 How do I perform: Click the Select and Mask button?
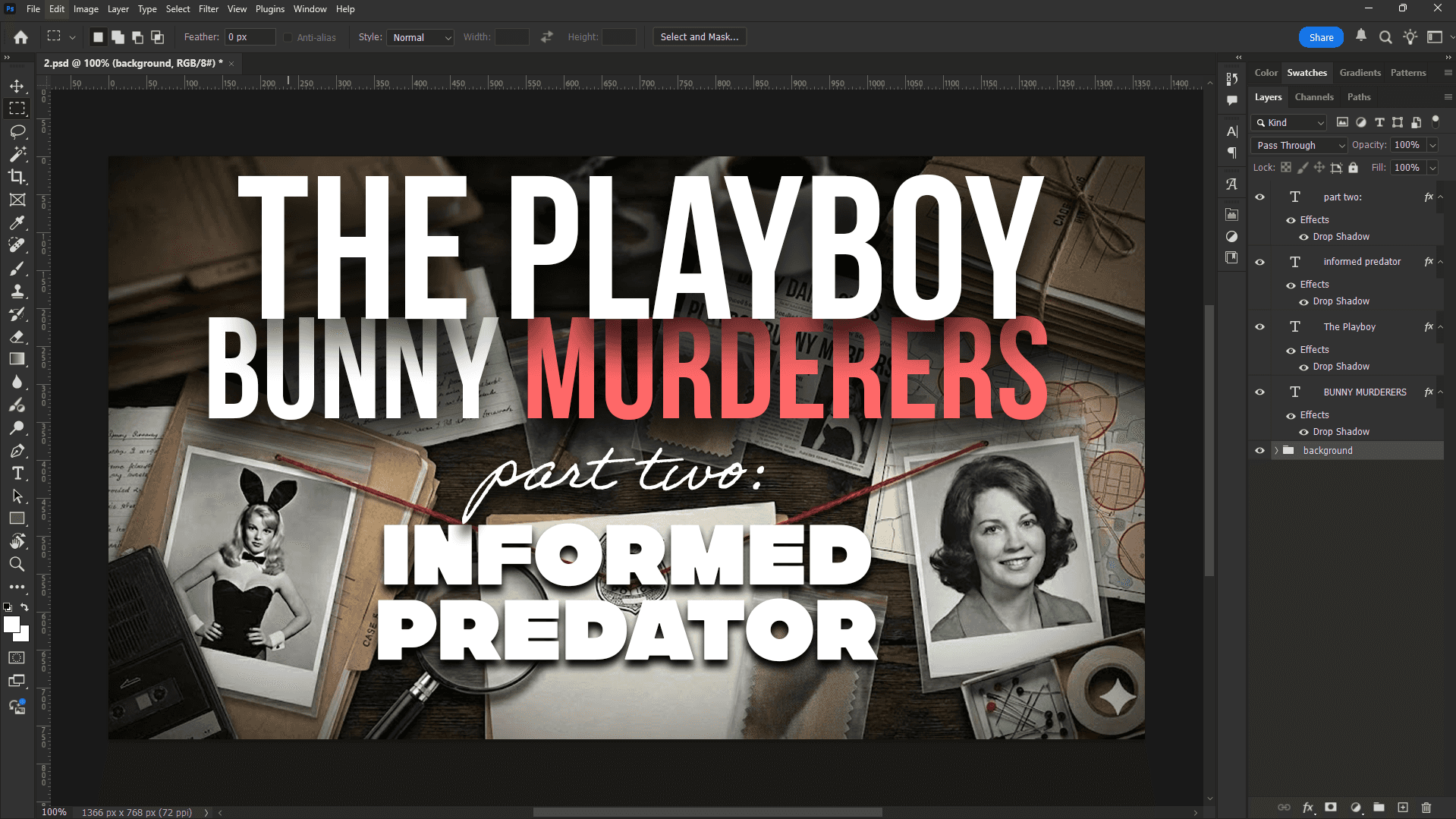[700, 37]
